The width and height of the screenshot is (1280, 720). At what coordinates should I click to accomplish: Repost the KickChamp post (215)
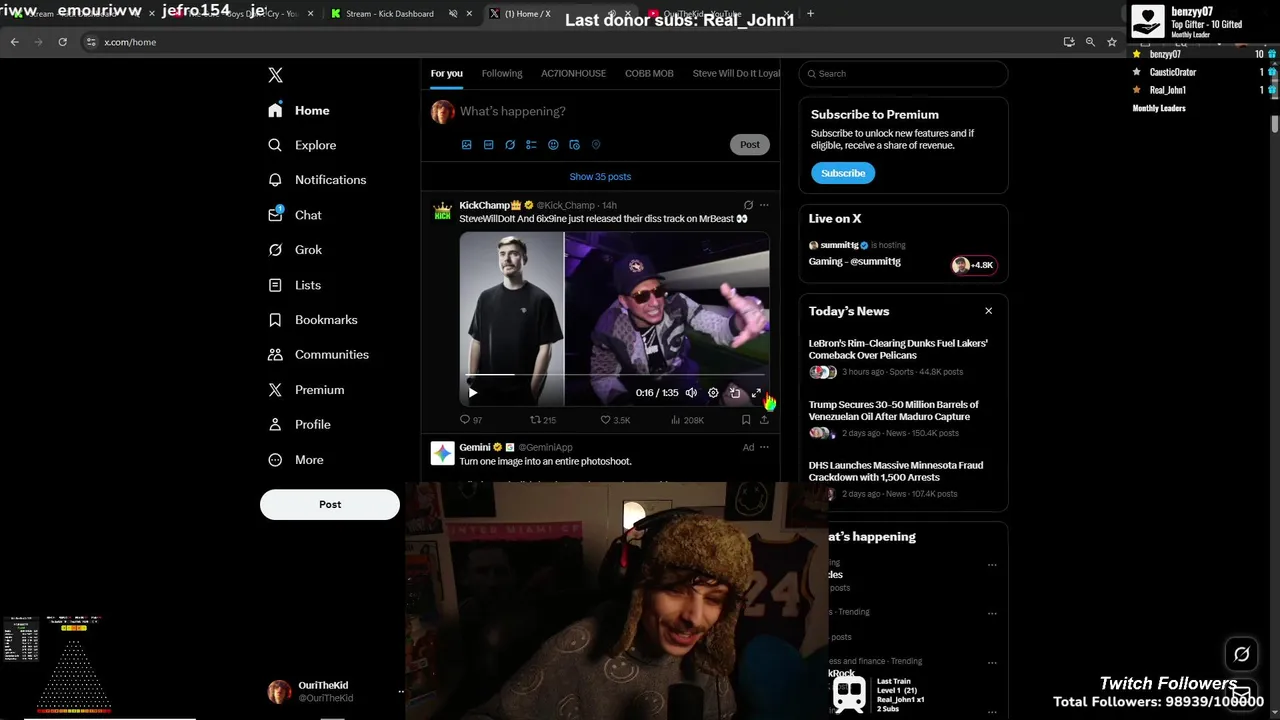543,420
